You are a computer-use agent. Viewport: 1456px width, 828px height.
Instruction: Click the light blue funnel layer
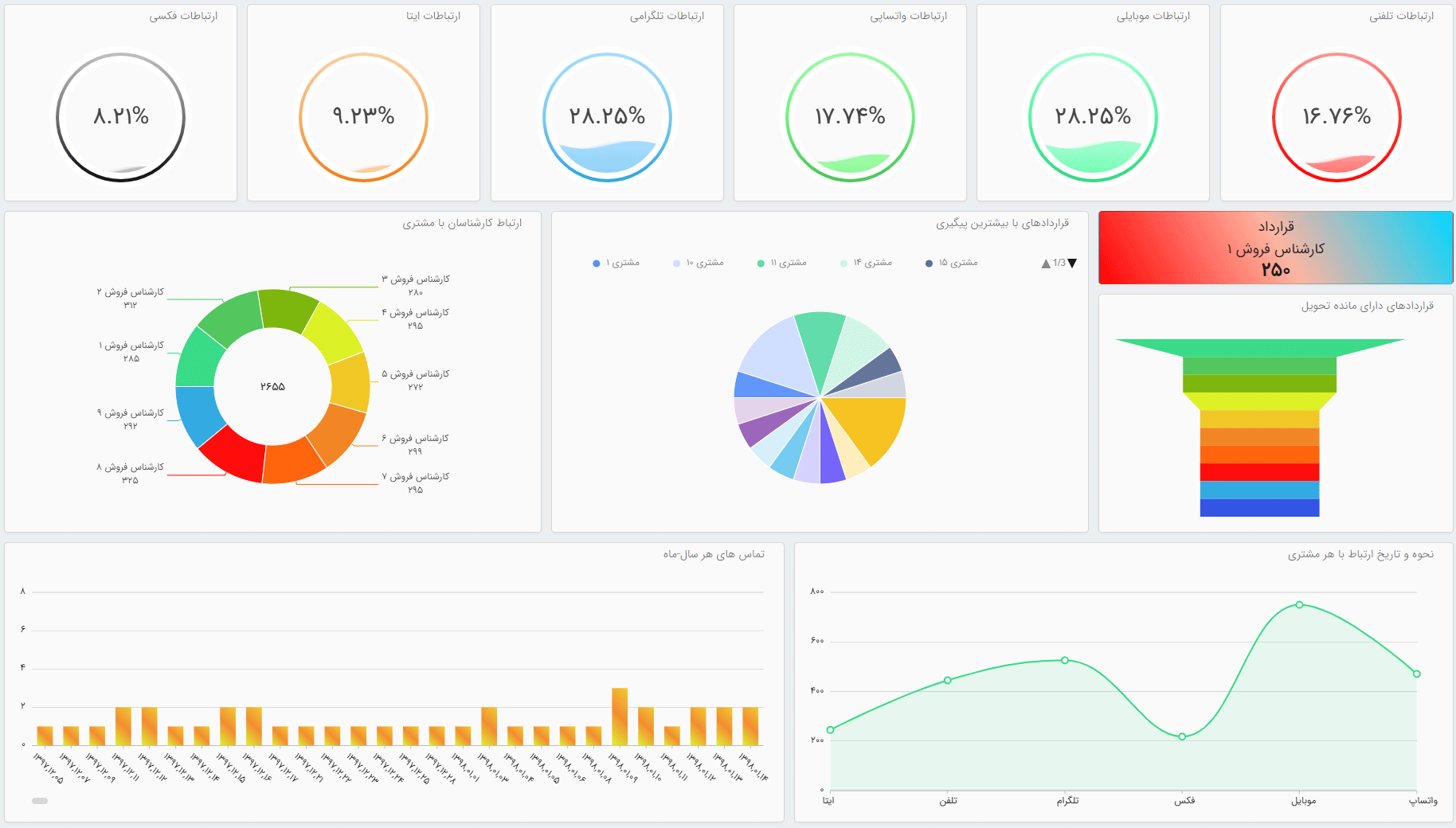(x=1259, y=490)
